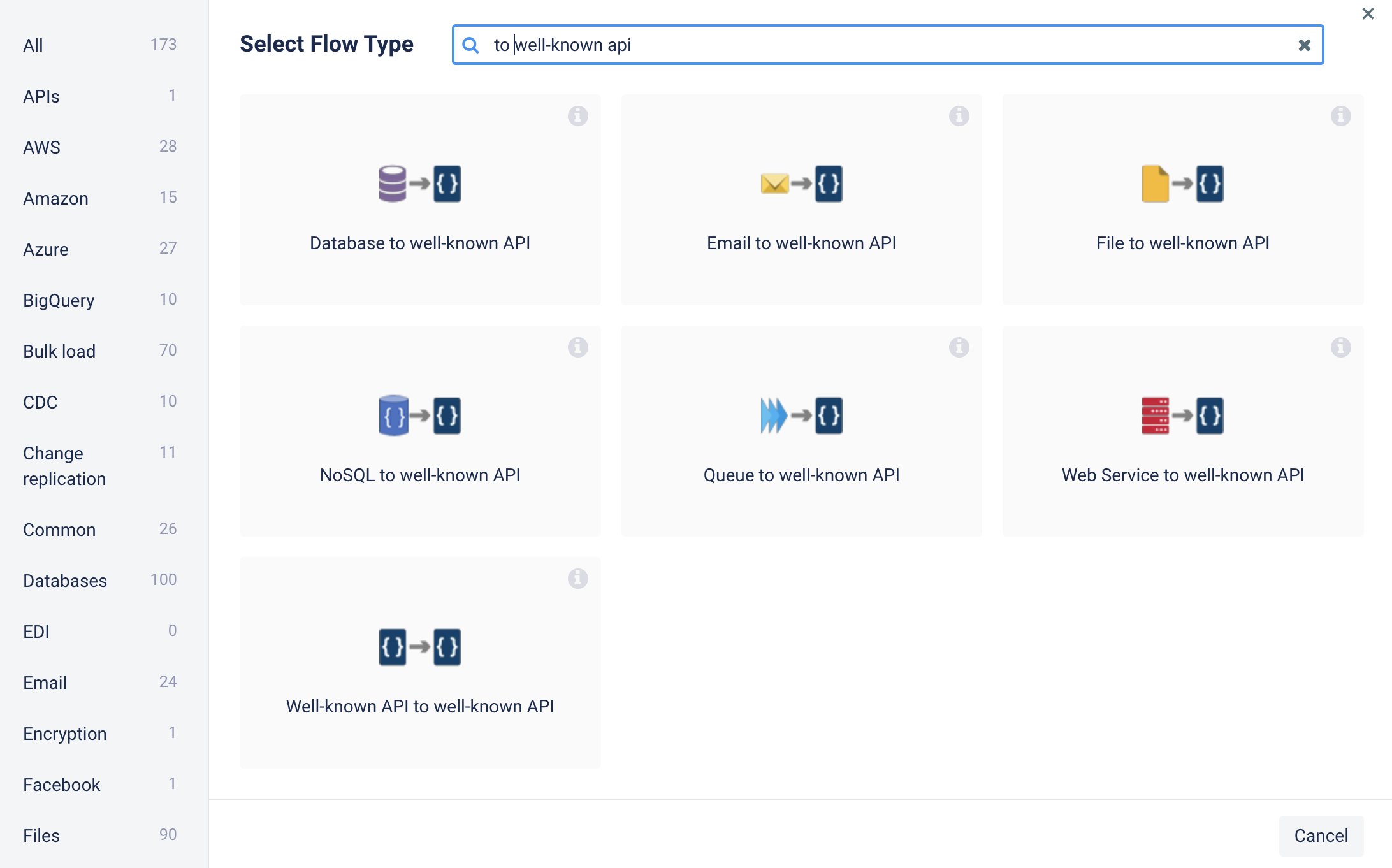Filter by the AWS category
Image resolution: width=1392 pixels, height=868 pixels.
42,147
